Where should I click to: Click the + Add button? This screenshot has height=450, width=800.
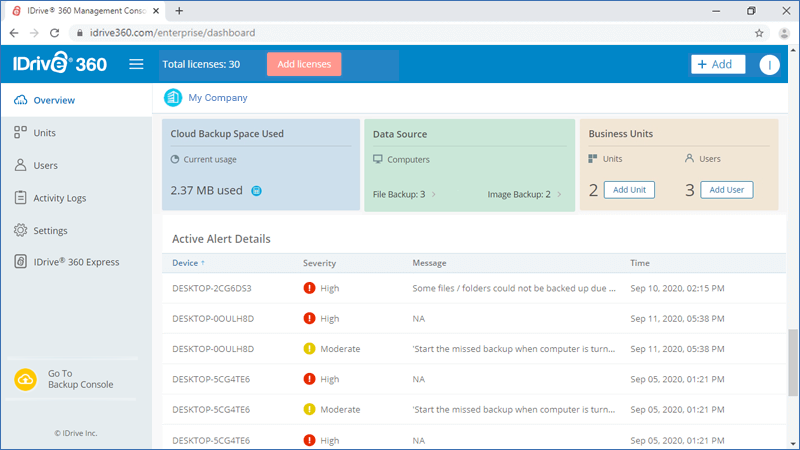coord(718,64)
